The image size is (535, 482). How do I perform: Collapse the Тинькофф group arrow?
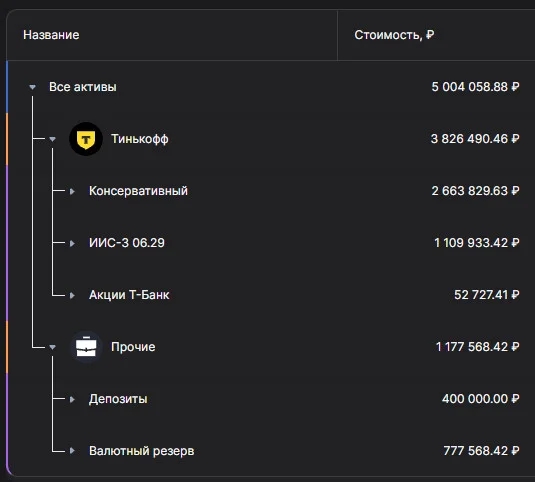(52, 139)
